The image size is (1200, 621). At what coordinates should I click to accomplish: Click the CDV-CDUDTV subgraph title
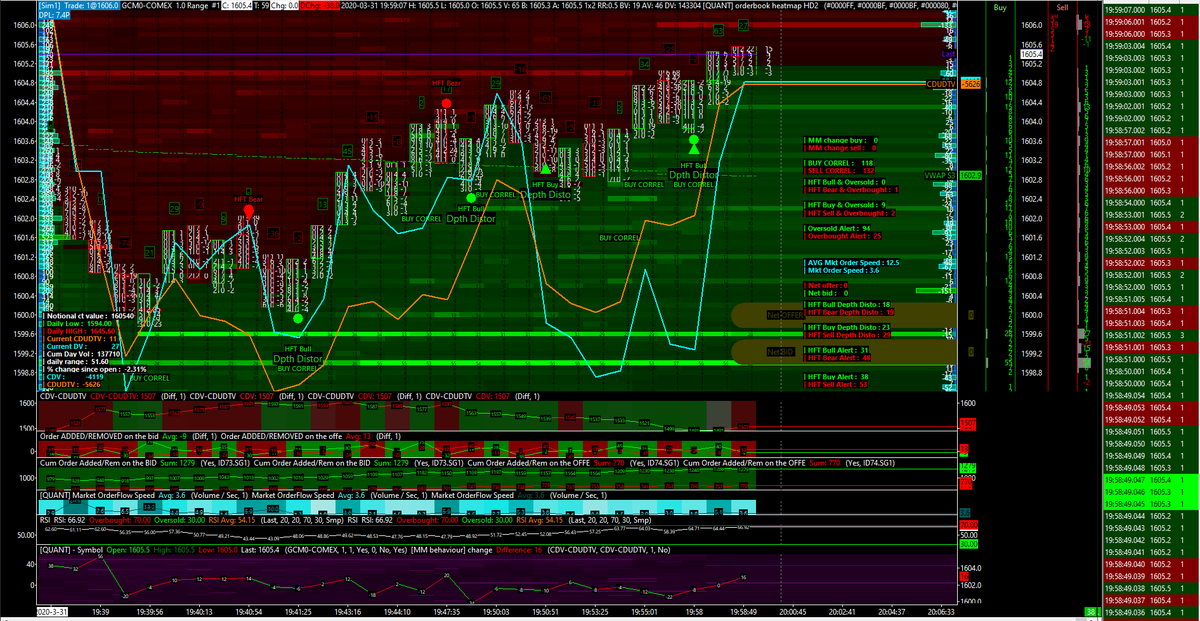(63, 397)
